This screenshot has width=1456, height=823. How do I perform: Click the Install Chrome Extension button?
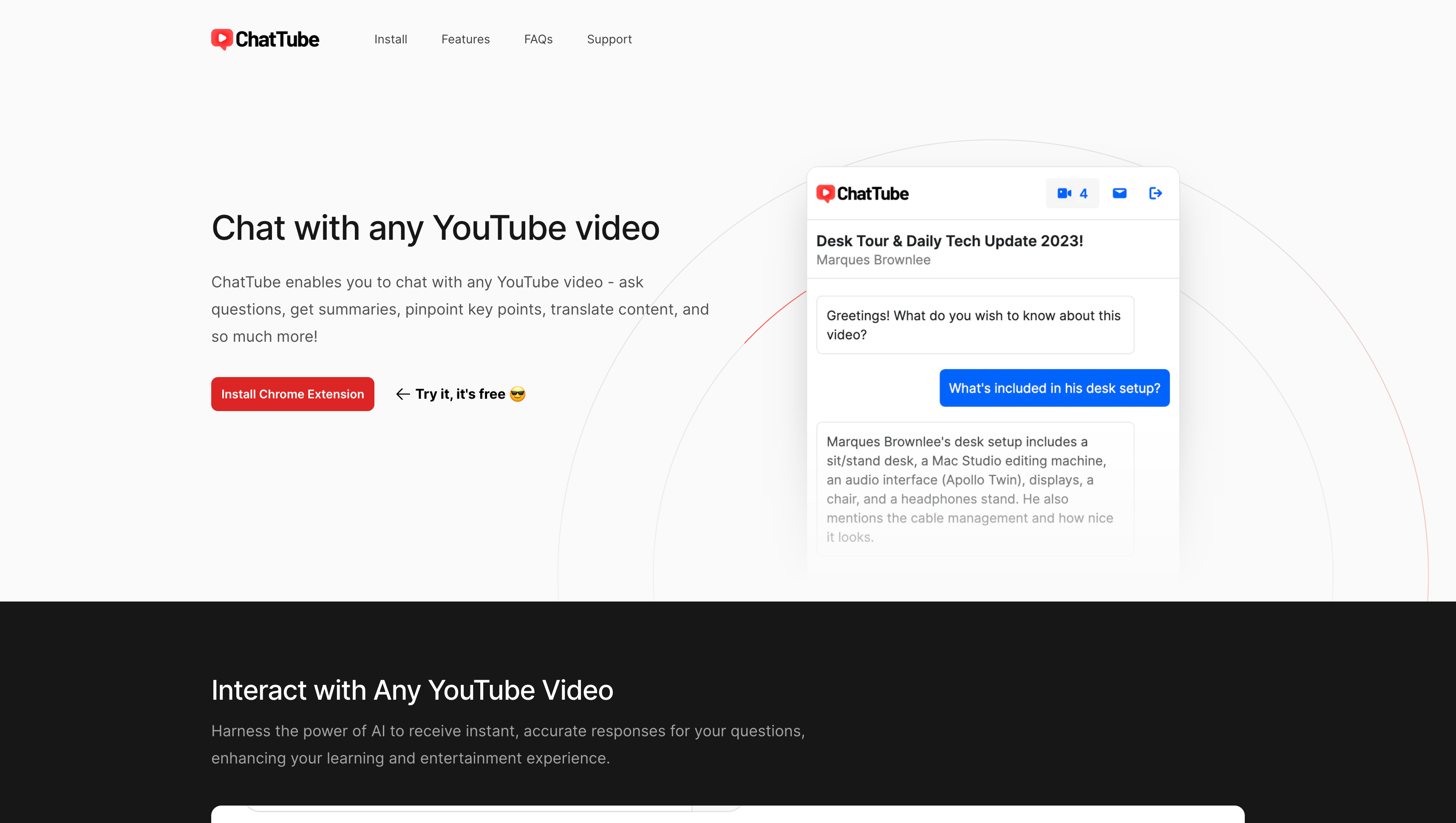click(x=292, y=394)
